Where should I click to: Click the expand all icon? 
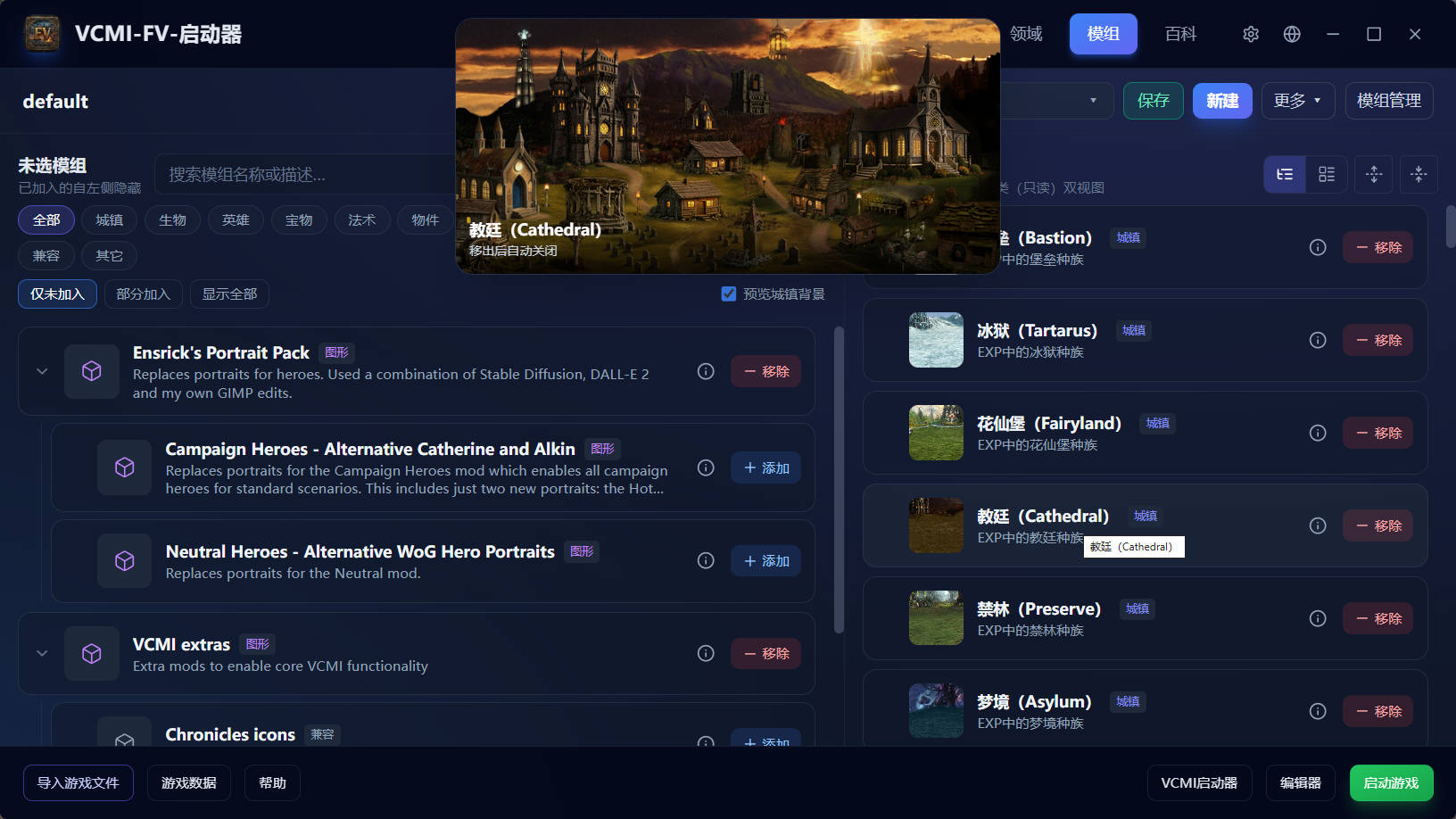tap(1374, 174)
